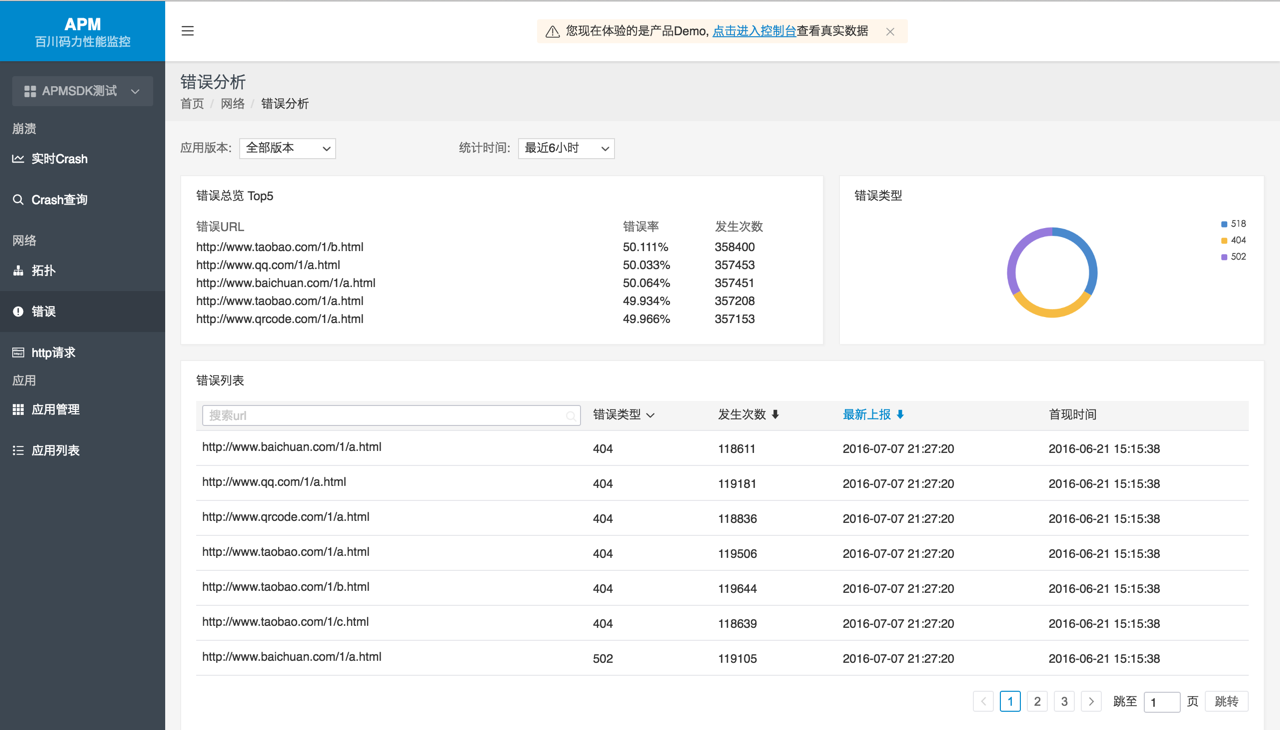Click the 119105 occurrence count cell
The height and width of the screenshot is (730, 1280).
[737, 659]
